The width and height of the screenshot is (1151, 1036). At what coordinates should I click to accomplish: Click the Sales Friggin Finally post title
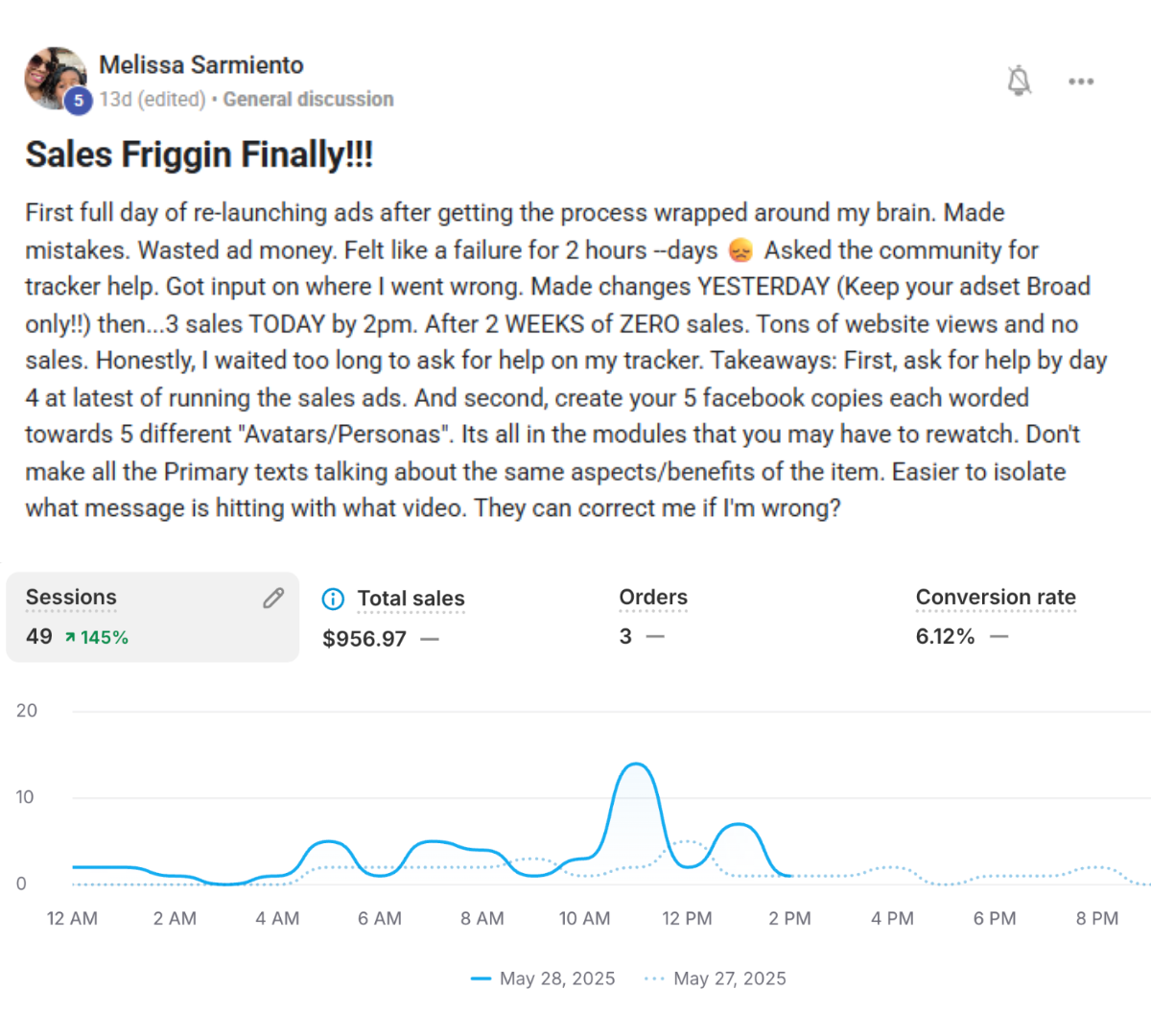(x=200, y=154)
